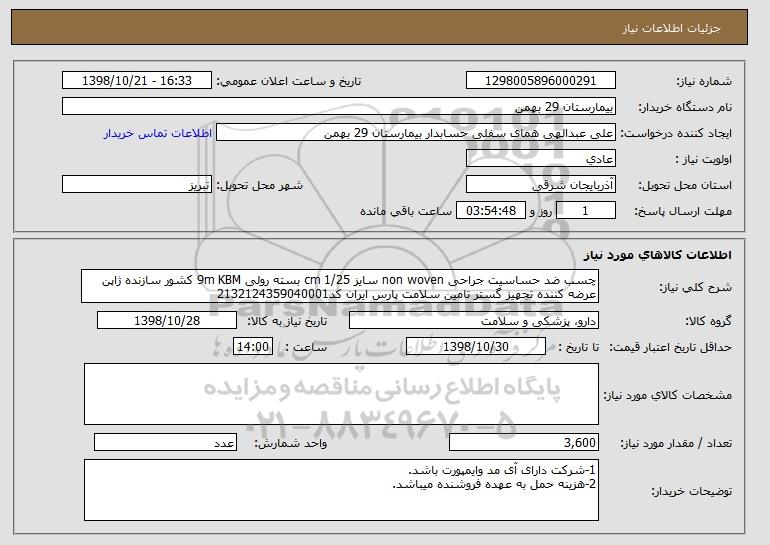This screenshot has width=770, height=545.
Task: Click request creator field علی عبدالهی
Action: point(416,133)
